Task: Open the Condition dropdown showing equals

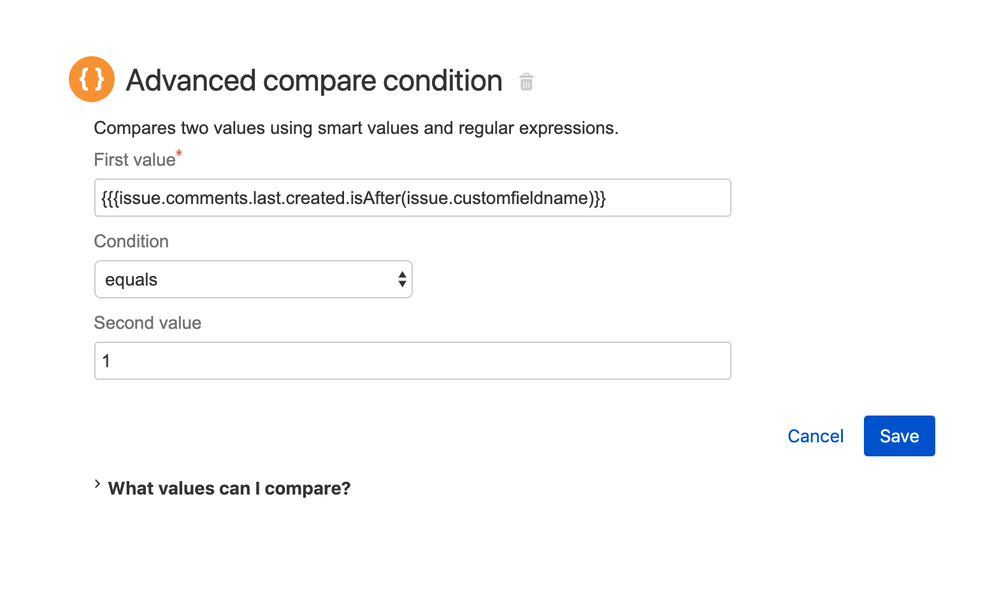Action: coord(253,280)
